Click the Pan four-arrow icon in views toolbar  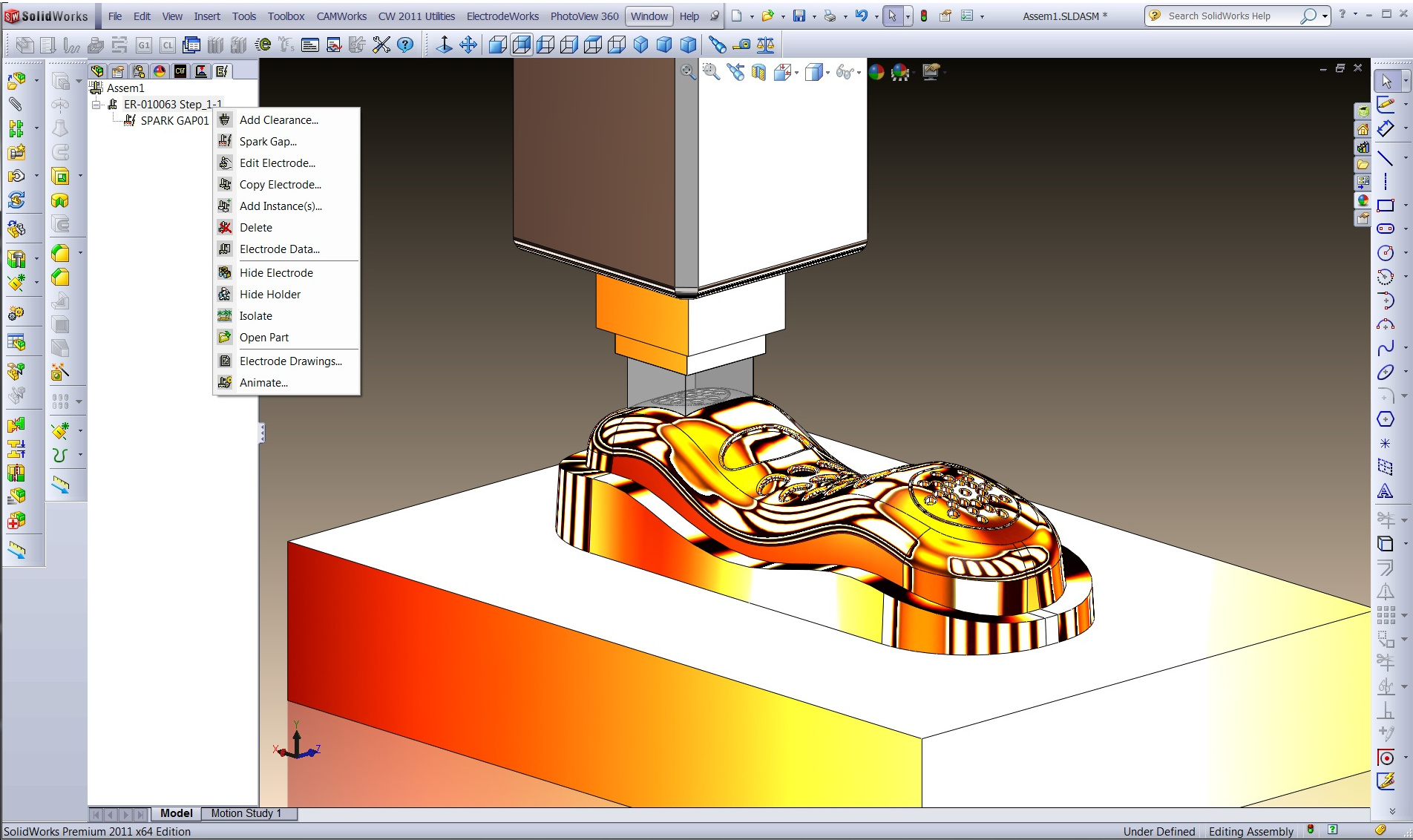point(468,45)
